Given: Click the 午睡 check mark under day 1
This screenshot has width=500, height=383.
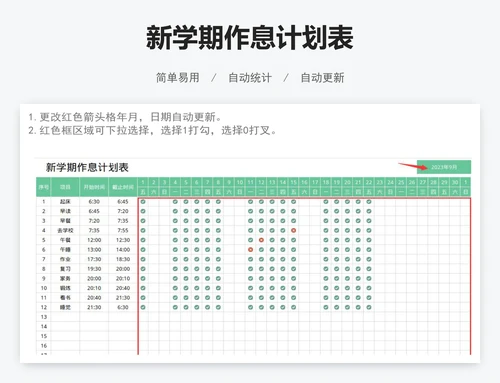Looking at the screenshot, I should [x=143, y=250].
